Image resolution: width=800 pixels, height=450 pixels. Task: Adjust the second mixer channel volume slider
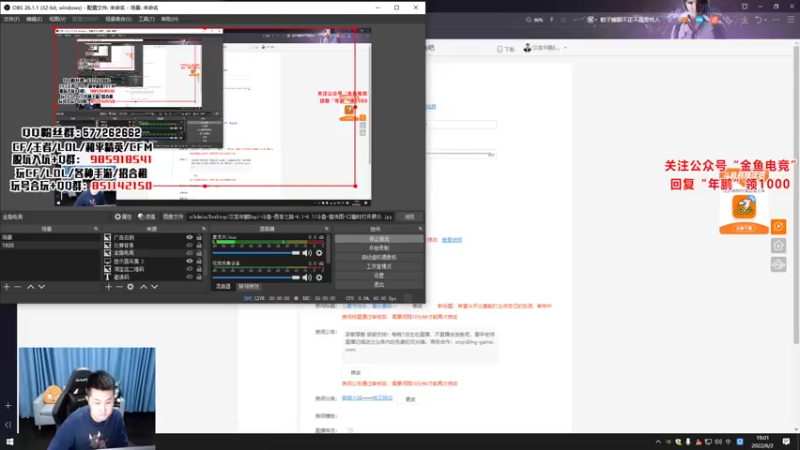click(256, 277)
